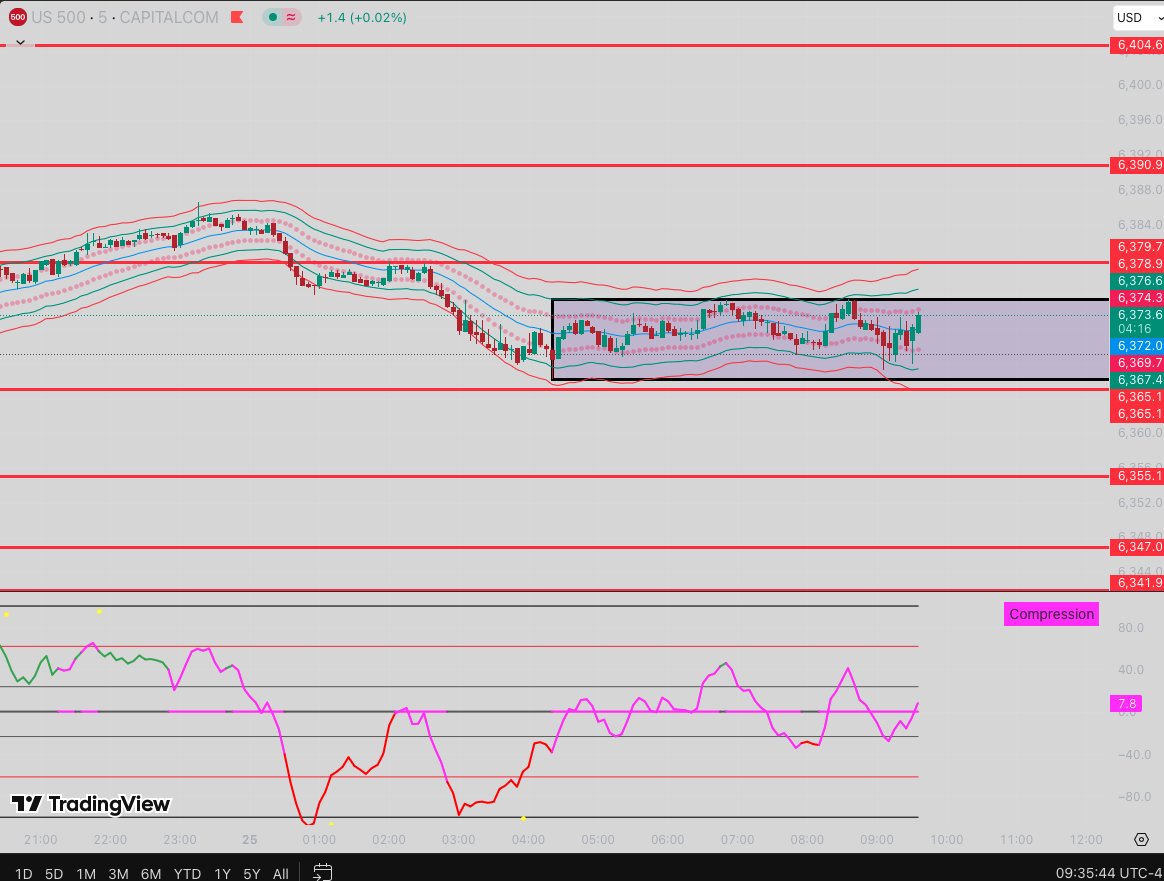Click the 04:16 candle countdown timer
1164x881 pixels.
[x=1134, y=329]
